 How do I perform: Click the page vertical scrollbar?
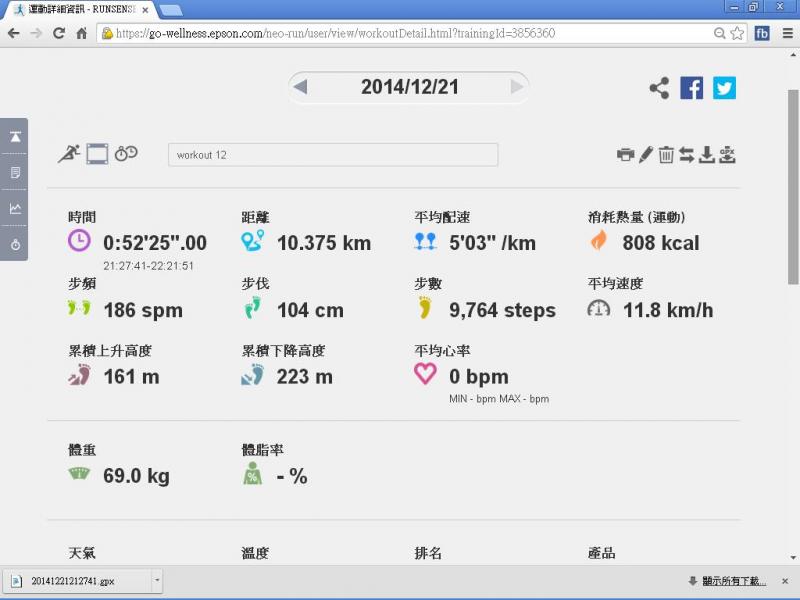[x=793, y=187]
